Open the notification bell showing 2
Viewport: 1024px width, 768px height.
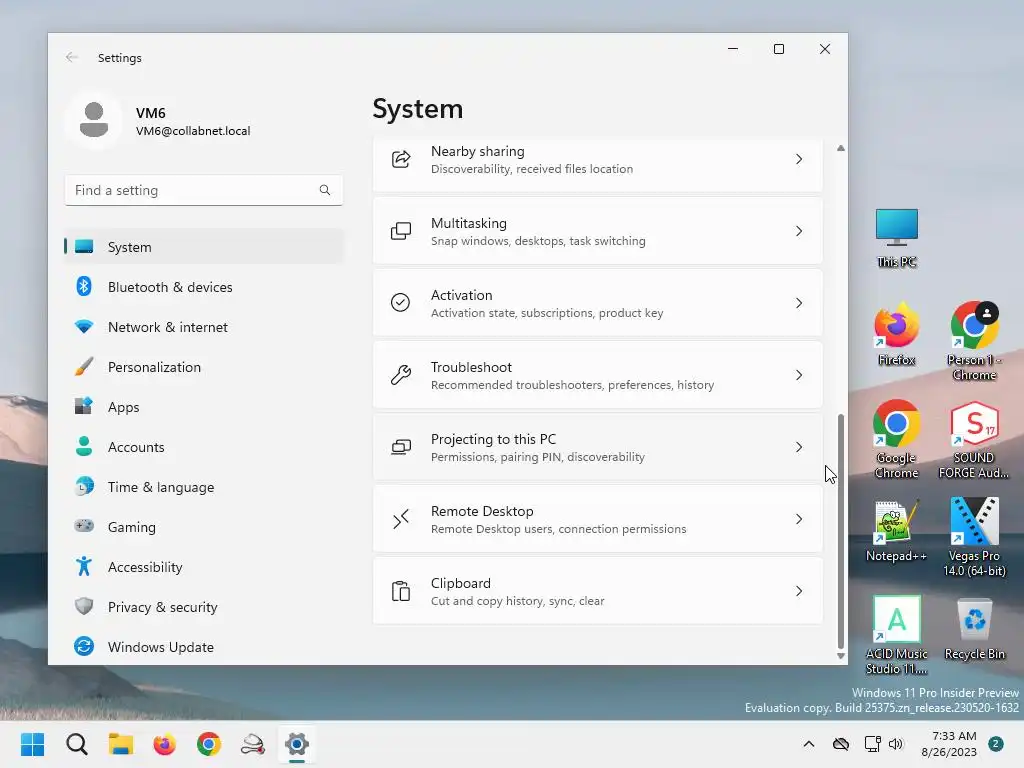[996, 744]
